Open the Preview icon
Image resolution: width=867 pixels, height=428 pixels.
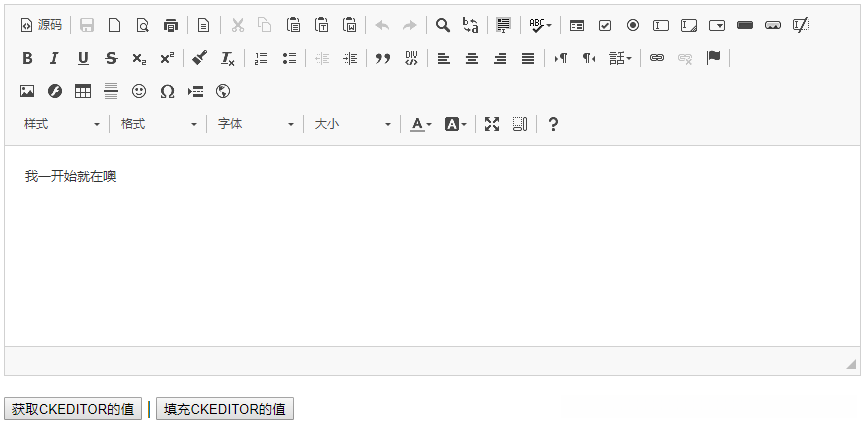coord(143,25)
